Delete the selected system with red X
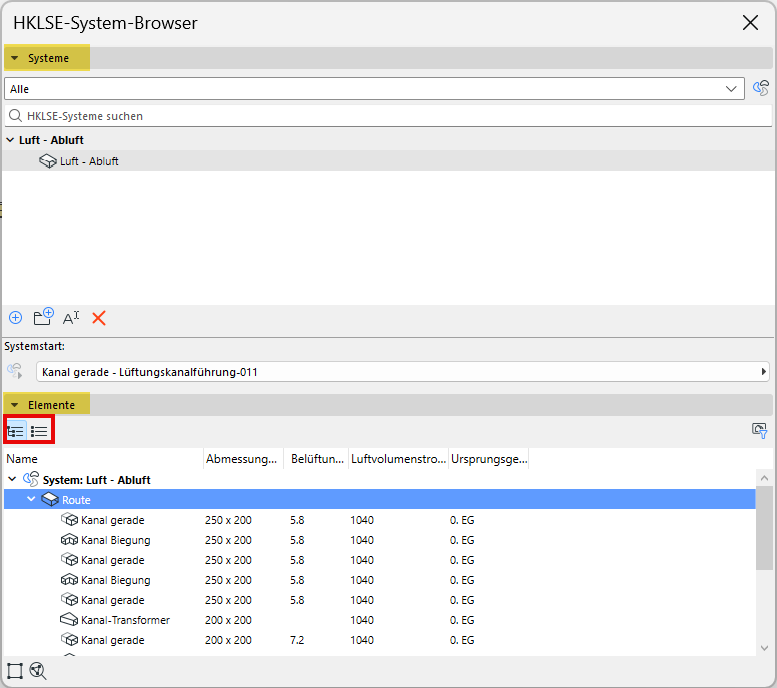The image size is (777, 688). (99, 318)
